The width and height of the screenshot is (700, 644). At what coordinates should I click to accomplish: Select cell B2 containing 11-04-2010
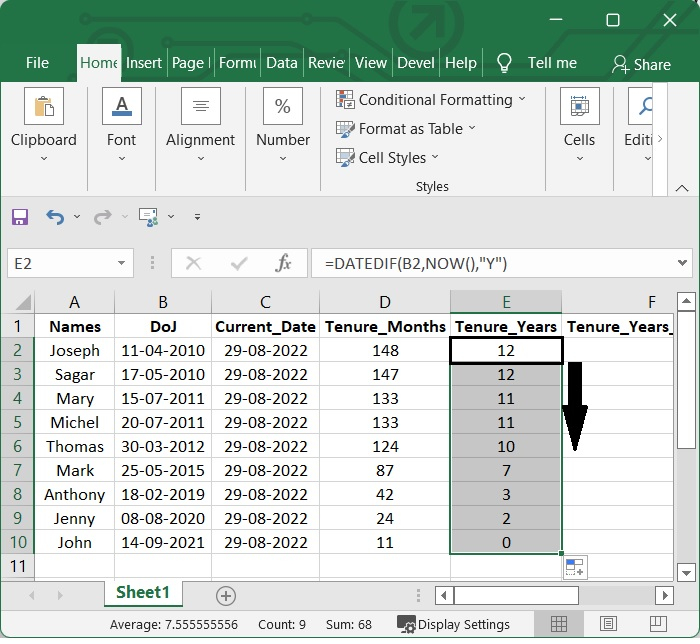click(163, 350)
